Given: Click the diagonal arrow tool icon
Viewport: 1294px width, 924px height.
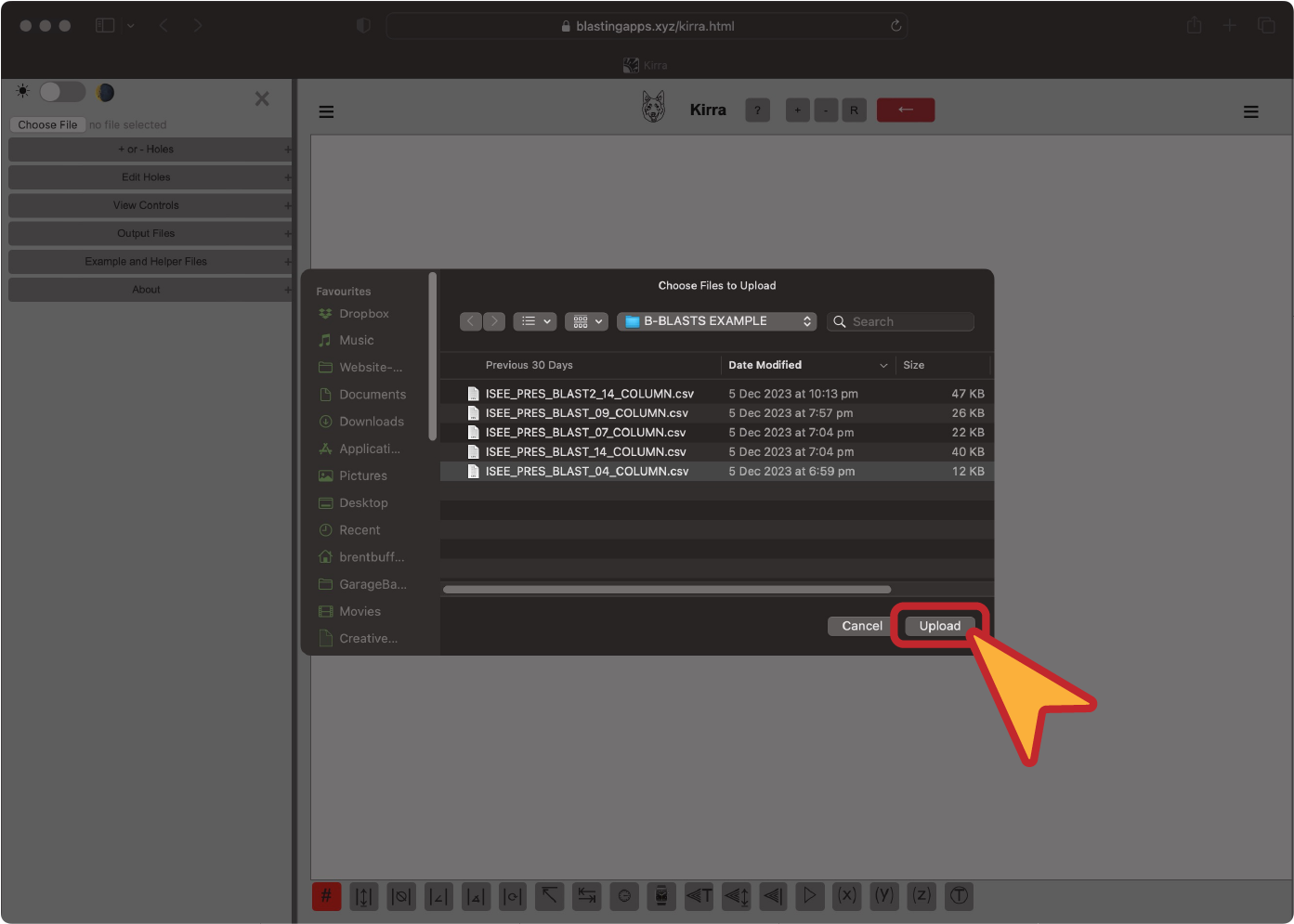Looking at the screenshot, I should [550, 896].
